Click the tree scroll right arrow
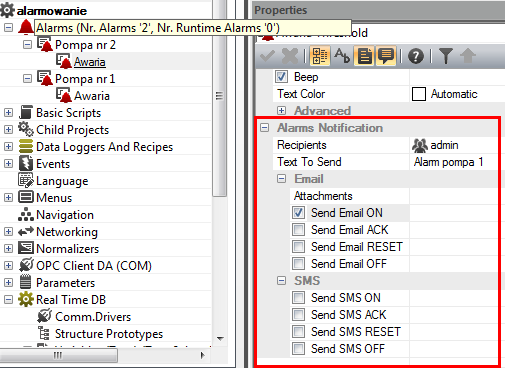 202,356
